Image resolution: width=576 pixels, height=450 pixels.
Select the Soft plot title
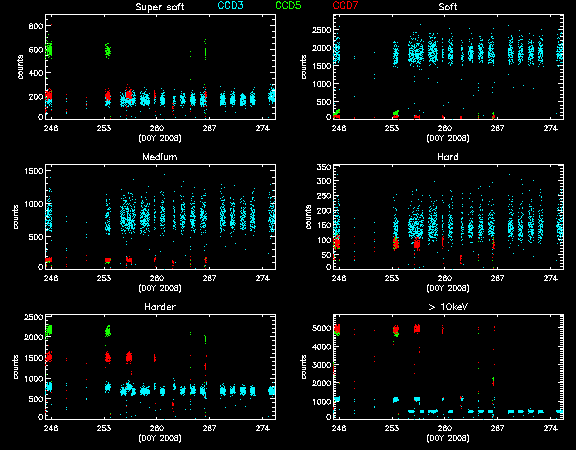coord(448,7)
